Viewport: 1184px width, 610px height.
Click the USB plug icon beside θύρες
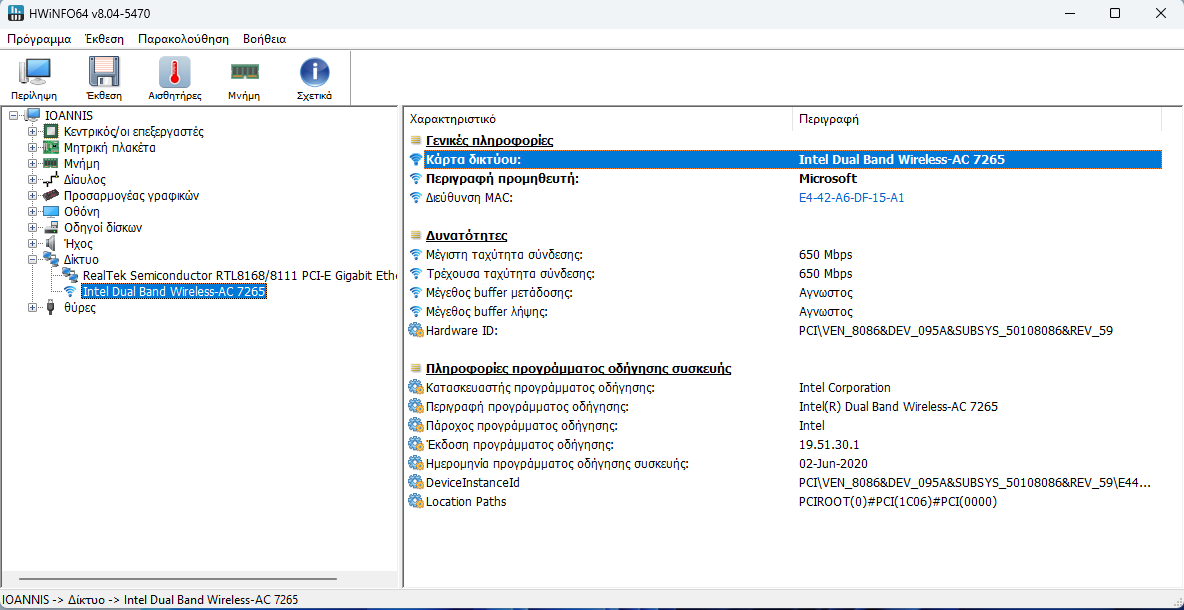[51, 307]
